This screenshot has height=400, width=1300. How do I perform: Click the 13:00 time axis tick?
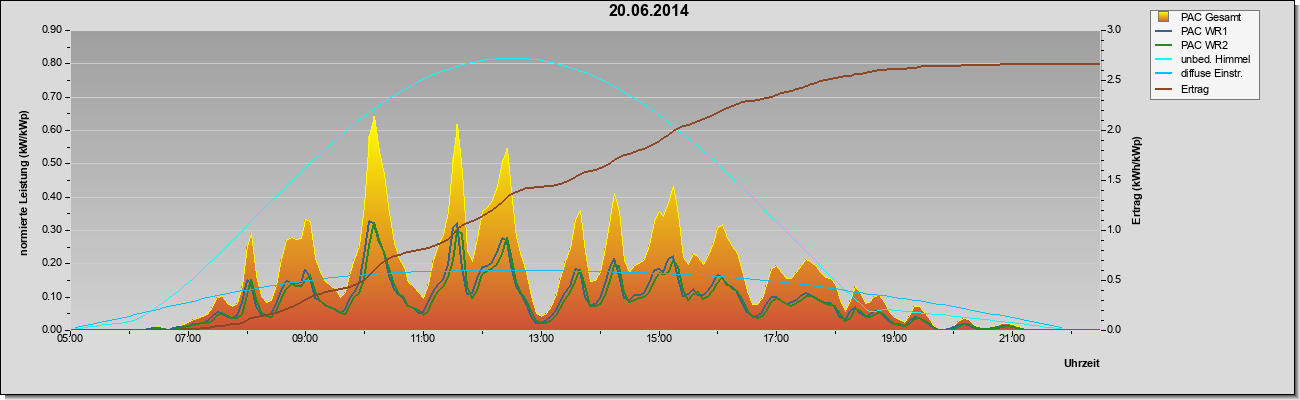(541, 339)
